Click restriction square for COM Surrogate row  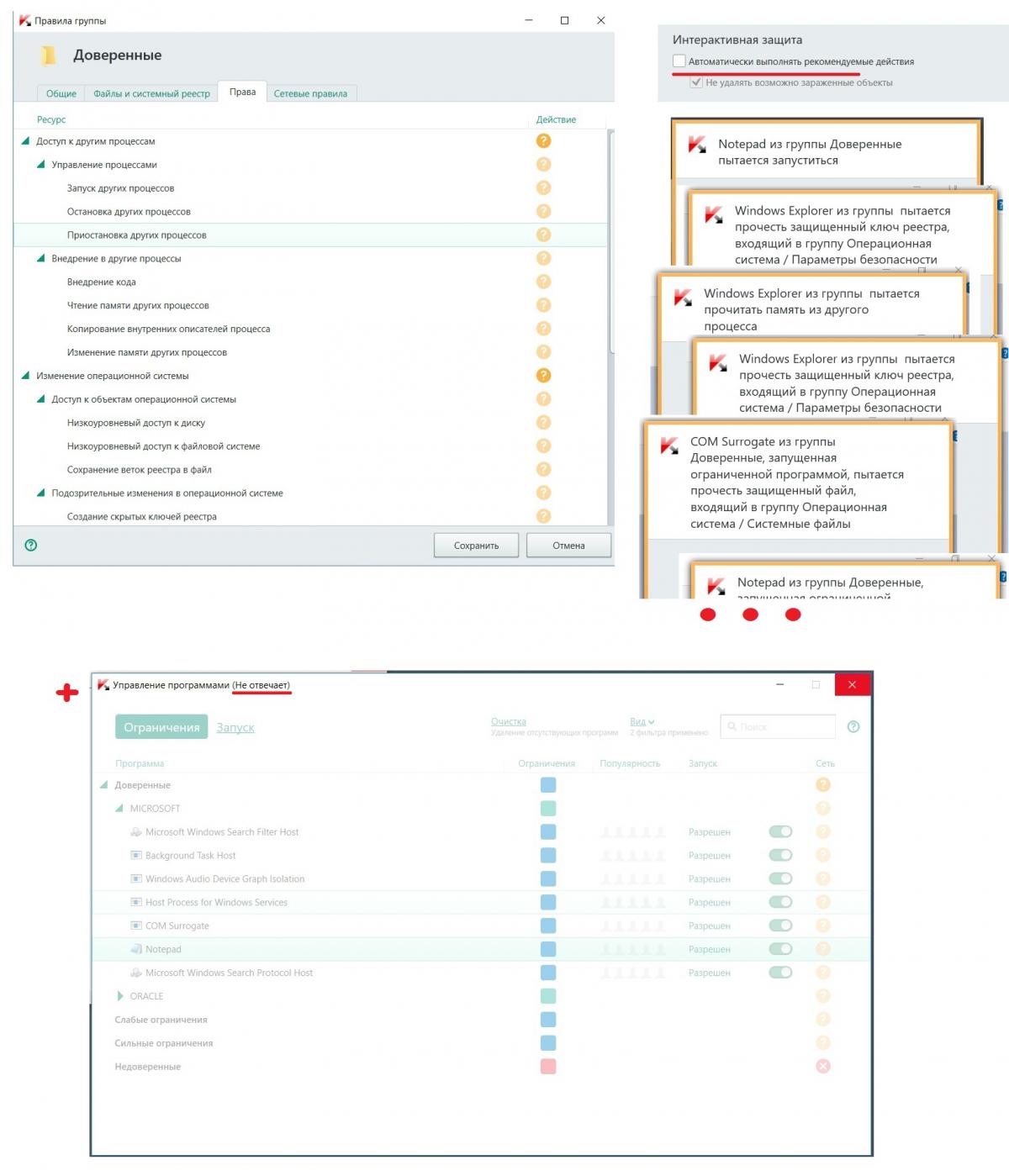tap(548, 926)
